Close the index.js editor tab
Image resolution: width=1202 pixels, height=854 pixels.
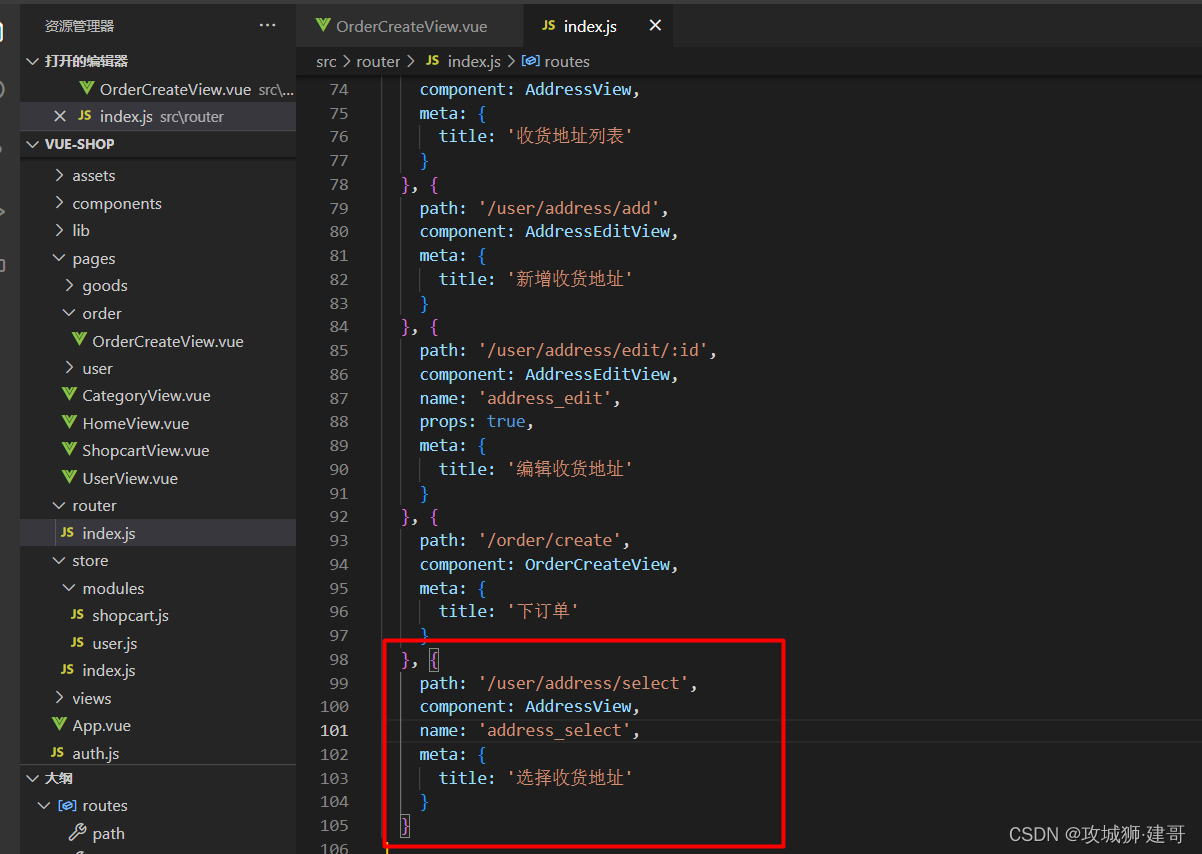[x=655, y=26]
